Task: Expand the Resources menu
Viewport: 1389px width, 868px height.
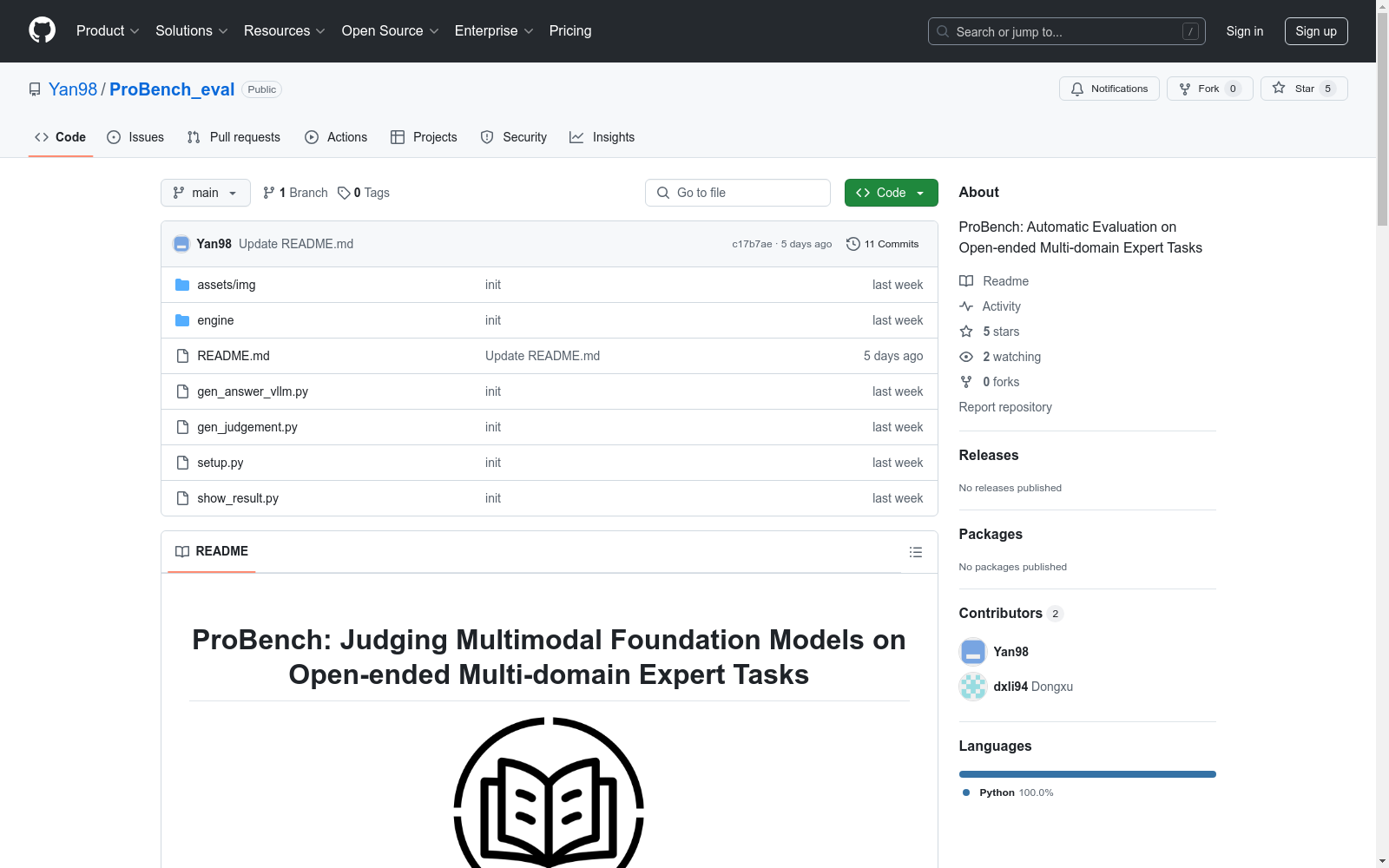Action: (x=285, y=31)
